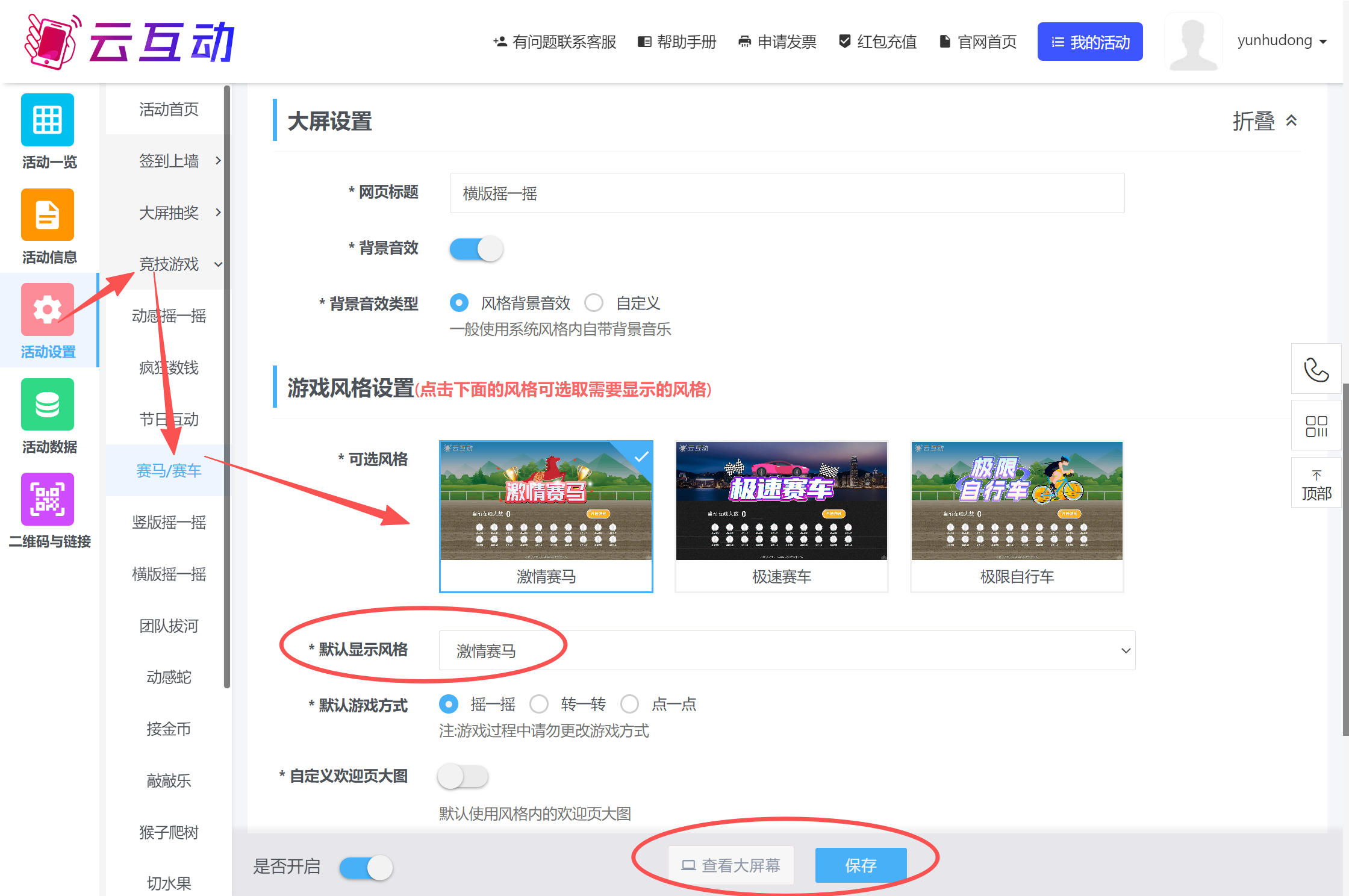Select the 自定义 sound type radio
The height and width of the screenshot is (896, 1349).
[x=594, y=303]
